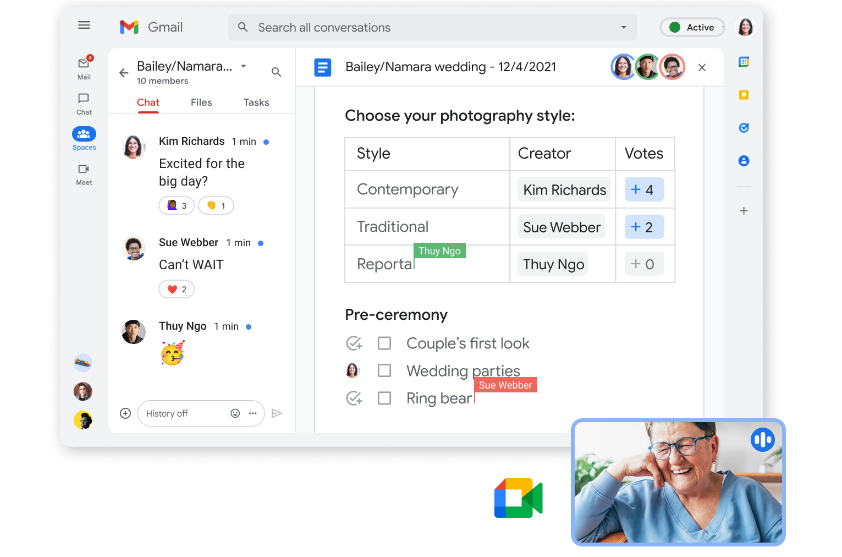Search within the Bailey/Namara space
This screenshot has width=842, height=557.
(276, 72)
